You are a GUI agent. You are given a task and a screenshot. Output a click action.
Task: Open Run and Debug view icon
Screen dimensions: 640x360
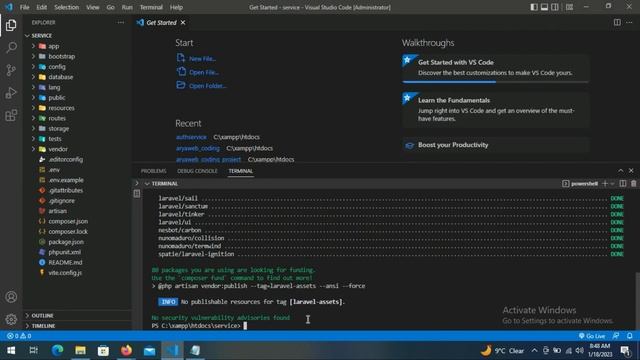[x=11, y=93]
